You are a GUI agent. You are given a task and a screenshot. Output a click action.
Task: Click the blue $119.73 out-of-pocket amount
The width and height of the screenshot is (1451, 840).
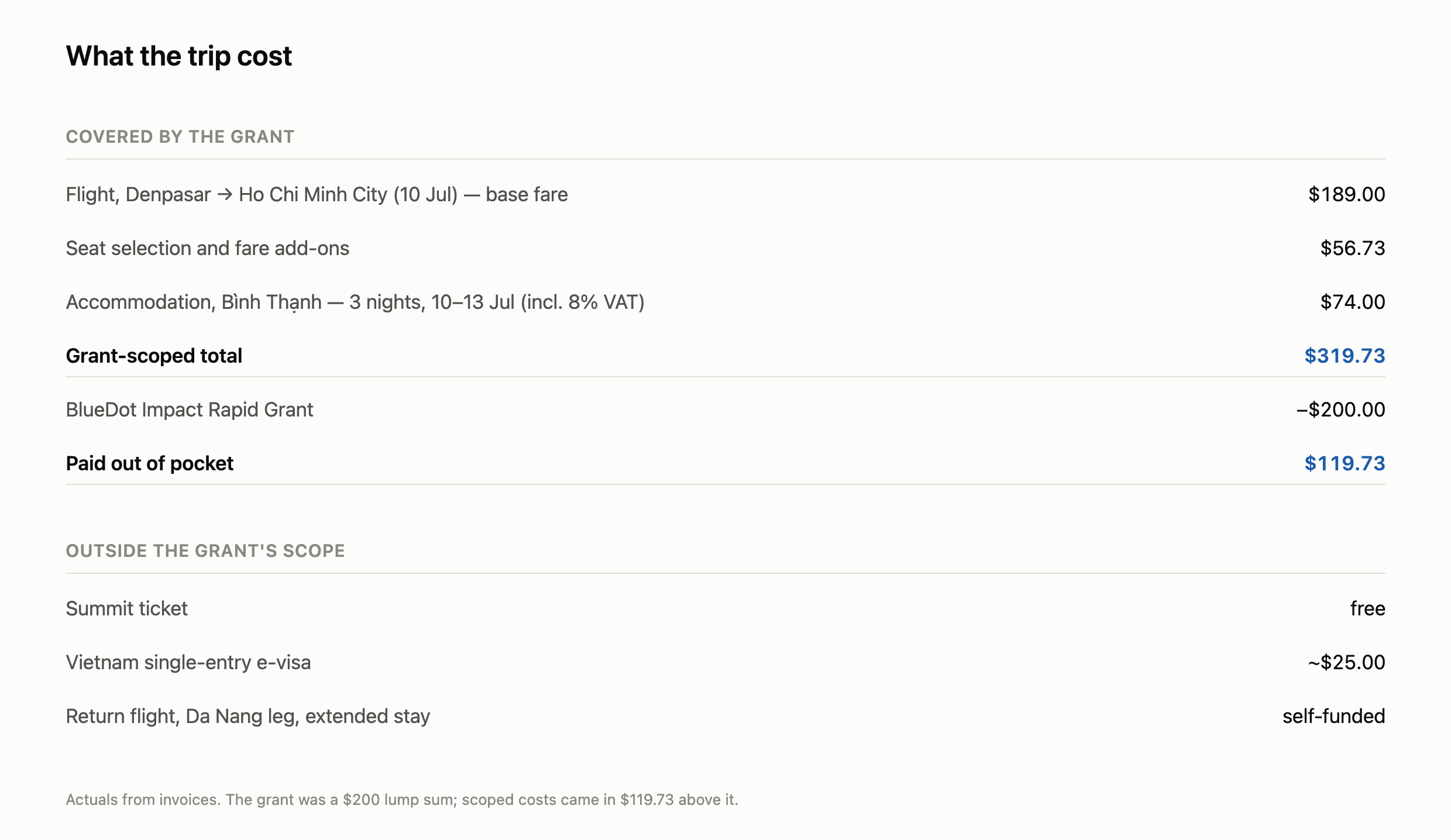tap(1345, 463)
